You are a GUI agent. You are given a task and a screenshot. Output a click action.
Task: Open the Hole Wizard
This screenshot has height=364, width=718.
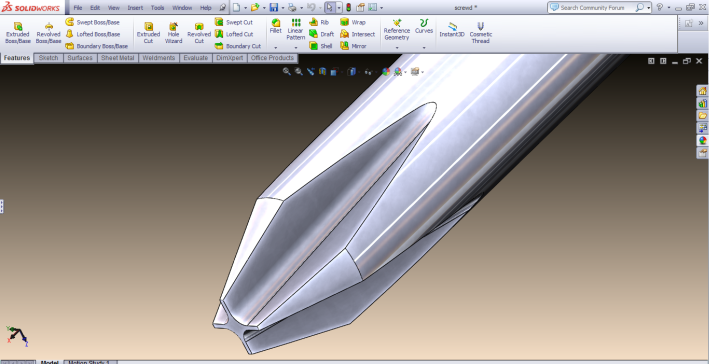(174, 33)
